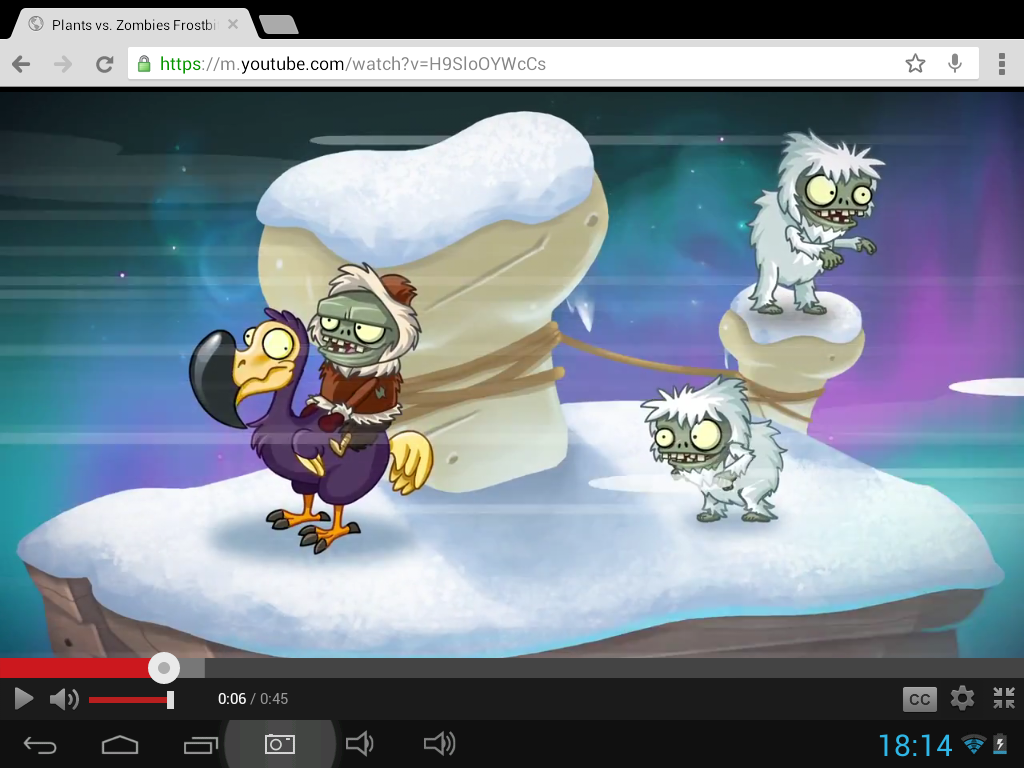Play the video
The height and width of the screenshot is (768, 1024).
click(x=24, y=699)
